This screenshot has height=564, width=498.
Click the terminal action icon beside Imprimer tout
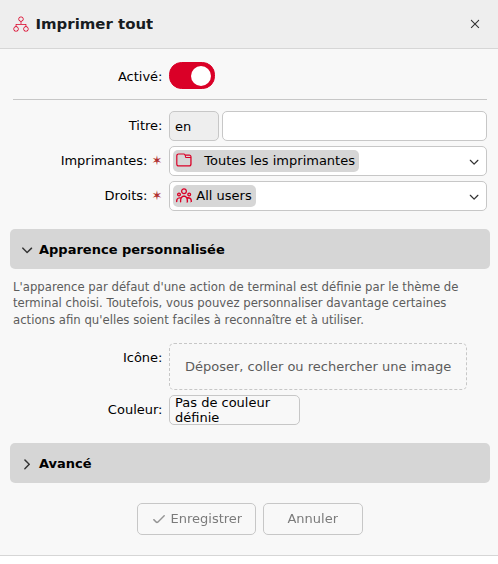coord(21,24)
